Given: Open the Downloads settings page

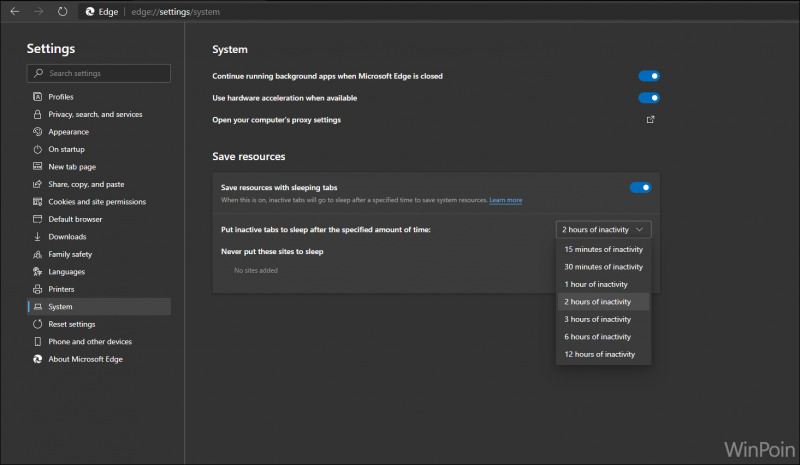Looking at the screenshot, I should 99,236.
